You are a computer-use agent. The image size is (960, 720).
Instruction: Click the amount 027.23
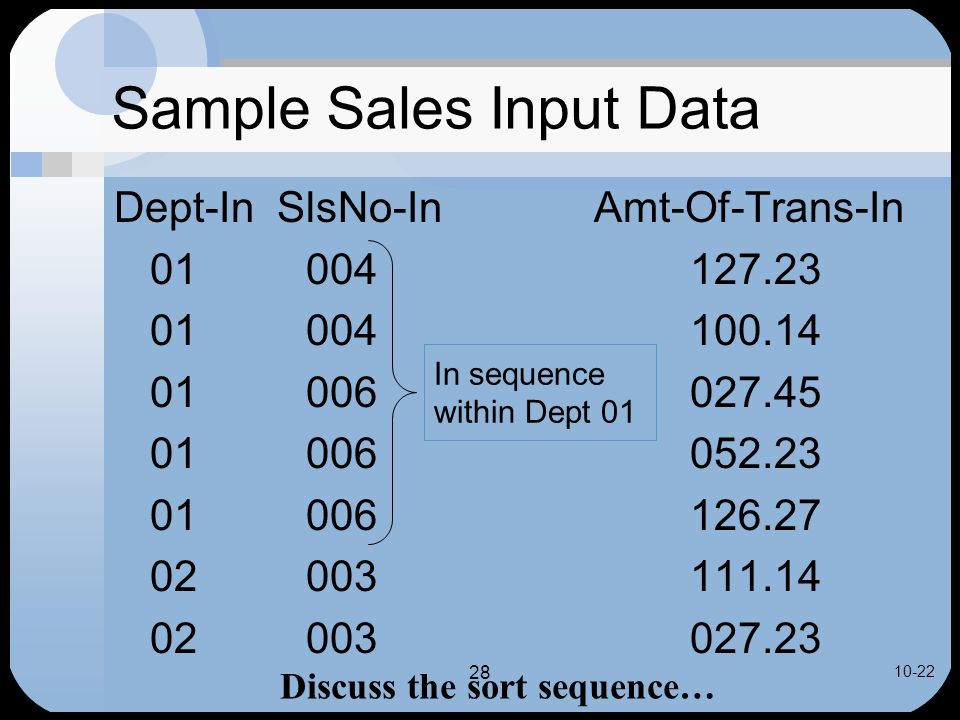coord(756,637)
